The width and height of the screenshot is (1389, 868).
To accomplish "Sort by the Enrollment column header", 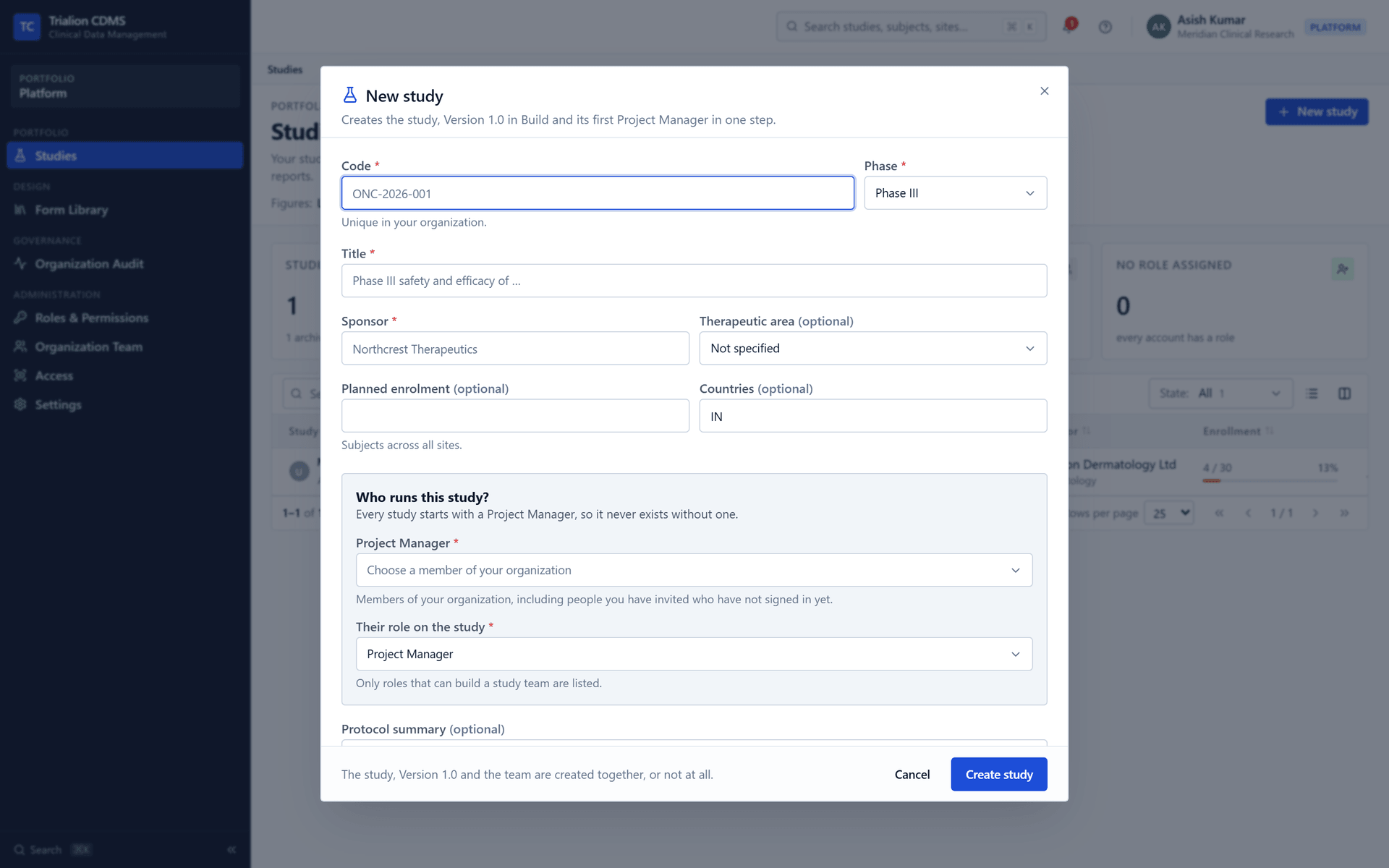I will [1237, 431].
